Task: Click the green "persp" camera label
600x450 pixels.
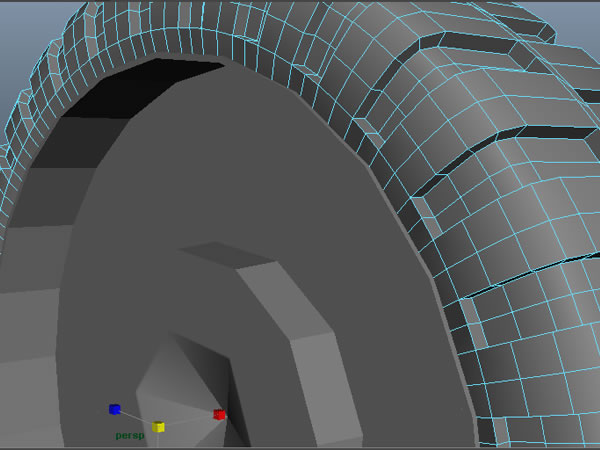Action: [130, 435]
